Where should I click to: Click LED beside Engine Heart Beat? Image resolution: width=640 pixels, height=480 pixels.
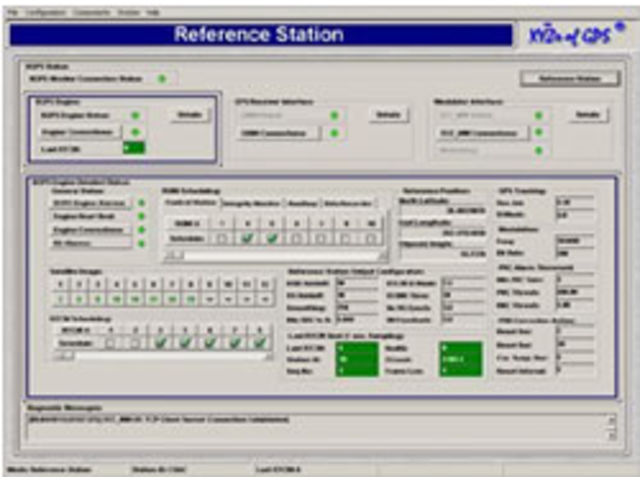coord(141,216)
